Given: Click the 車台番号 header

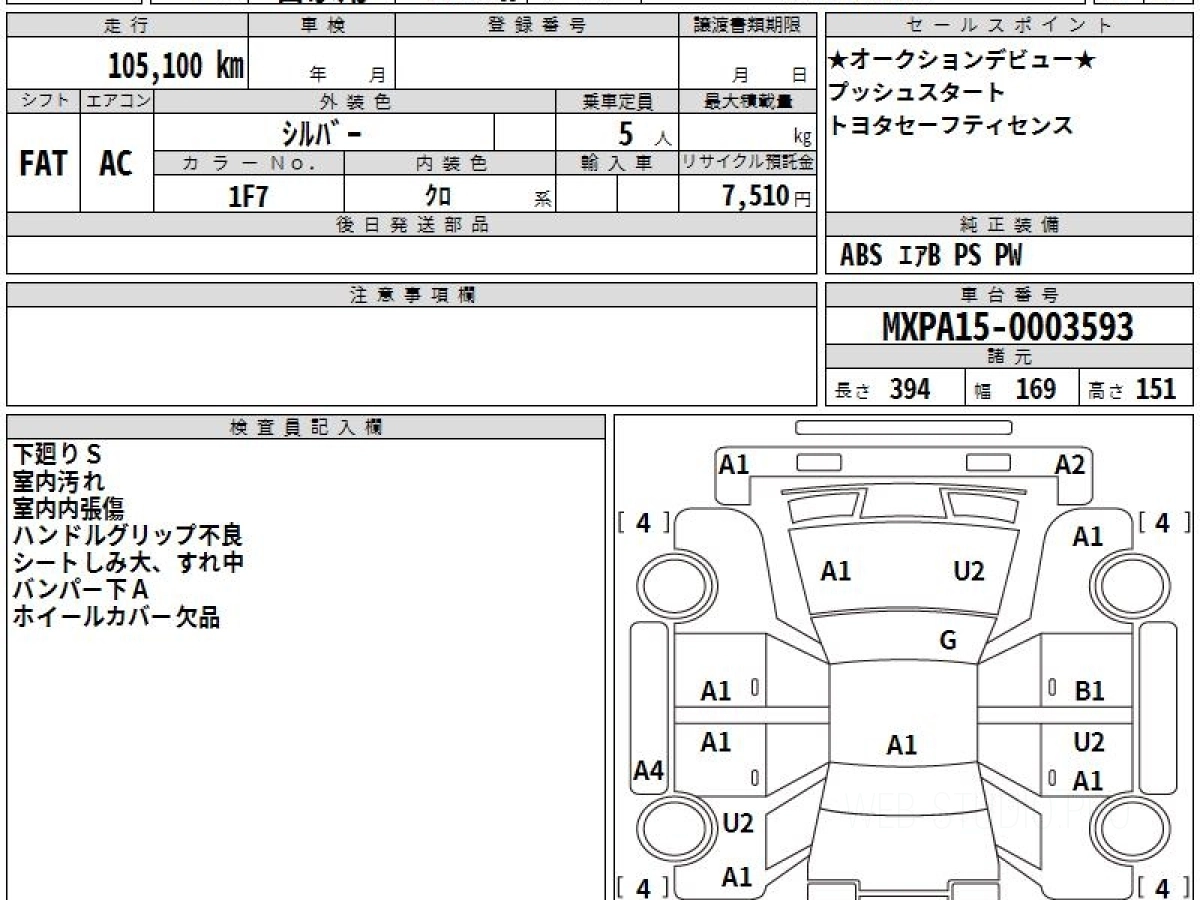Looking at the screenshot, I should click(1010, 295).
